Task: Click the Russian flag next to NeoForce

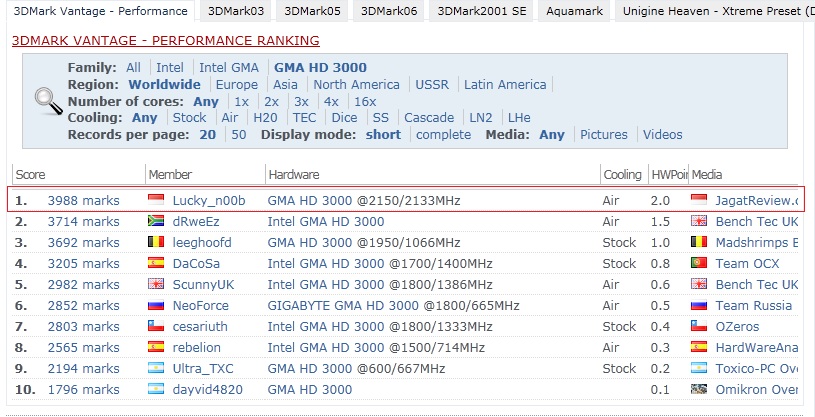Action: (156, 306)
